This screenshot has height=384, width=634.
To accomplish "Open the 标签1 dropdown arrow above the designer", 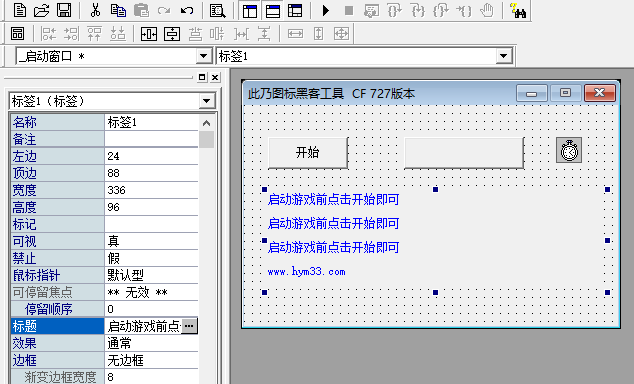I will (503, 56).
